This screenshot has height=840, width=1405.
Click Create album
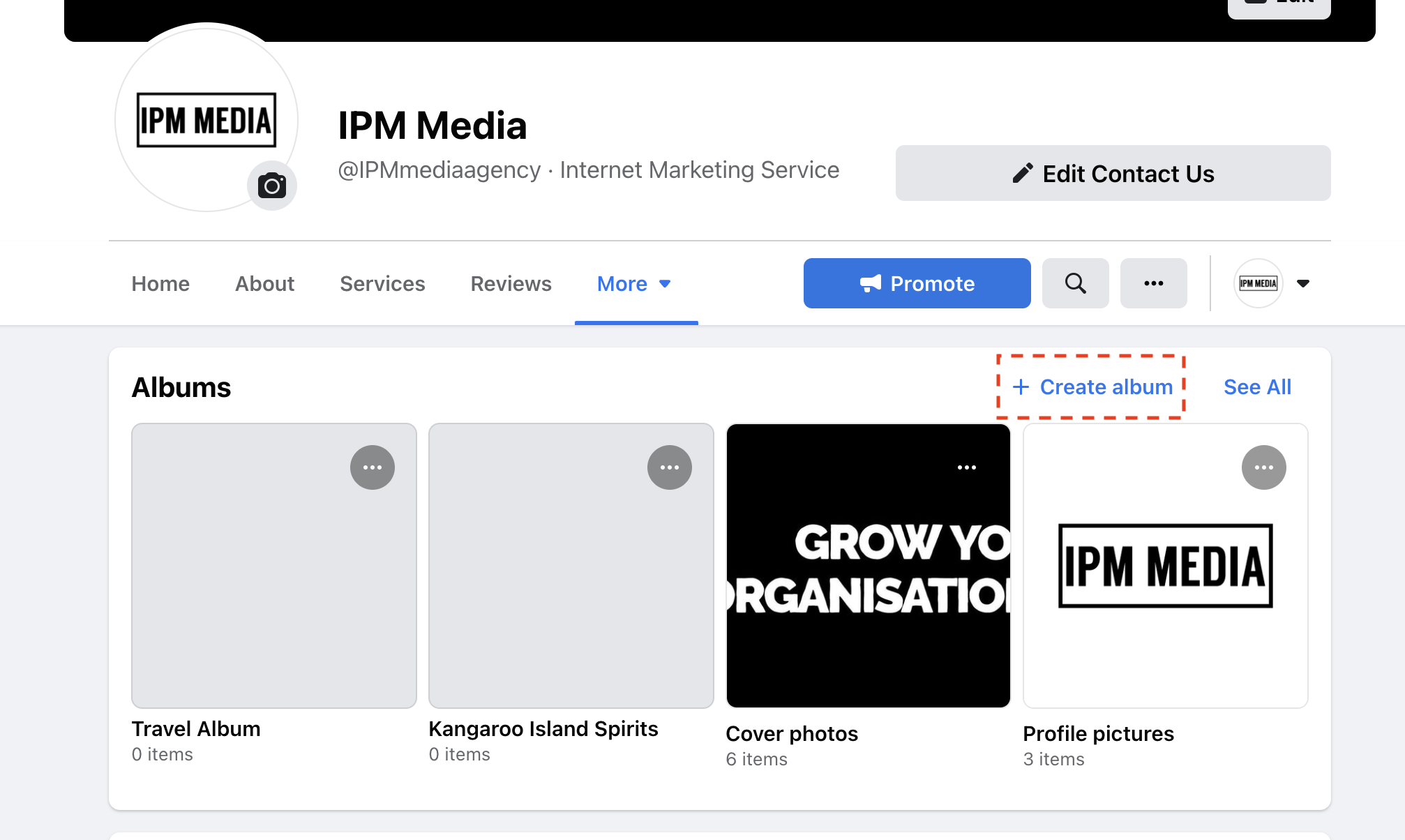(1092, 387)
